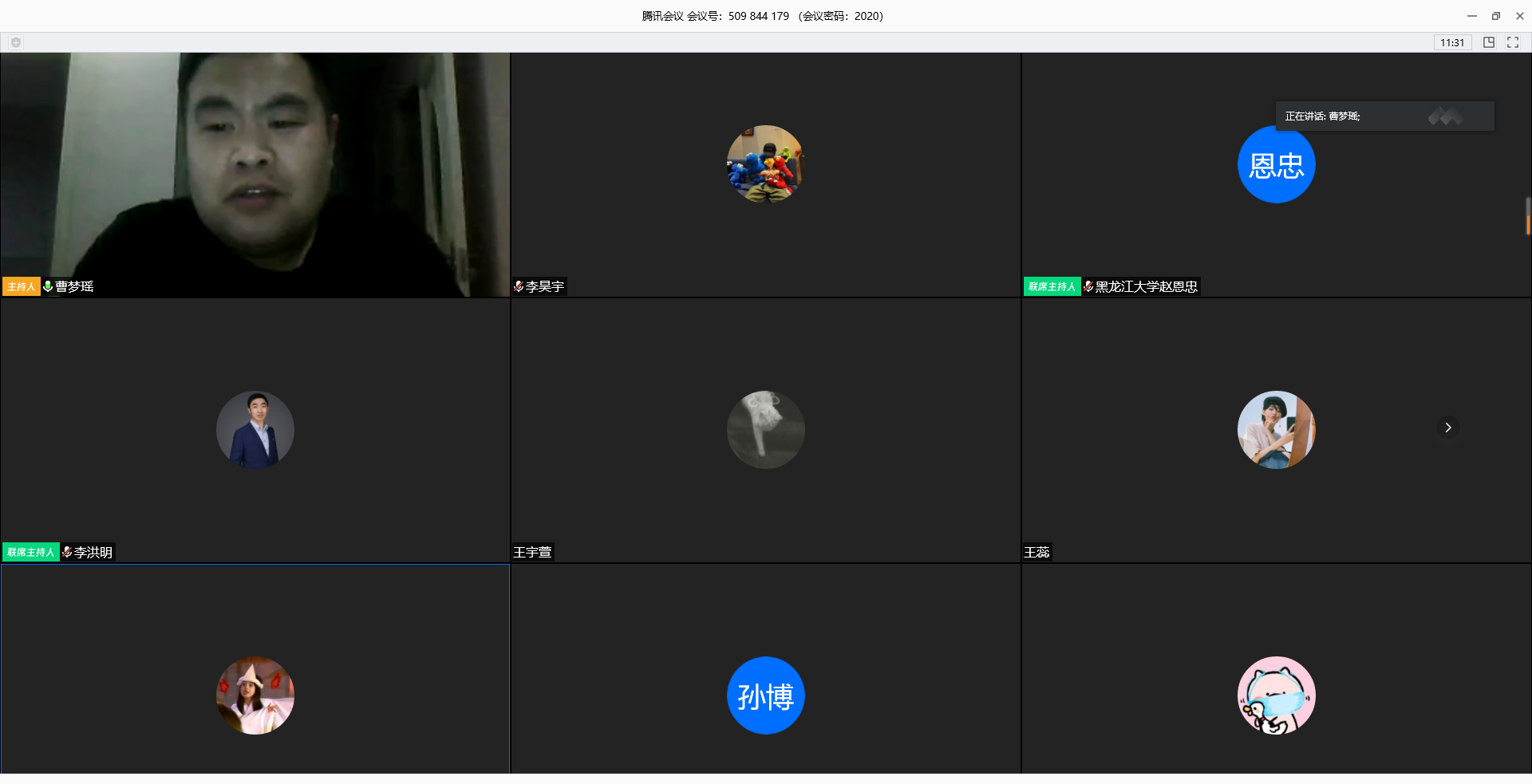The width and height of the screenshot is (1532, 784).
Task: Select the 王宇萱 name label
Action: (532, 552)
